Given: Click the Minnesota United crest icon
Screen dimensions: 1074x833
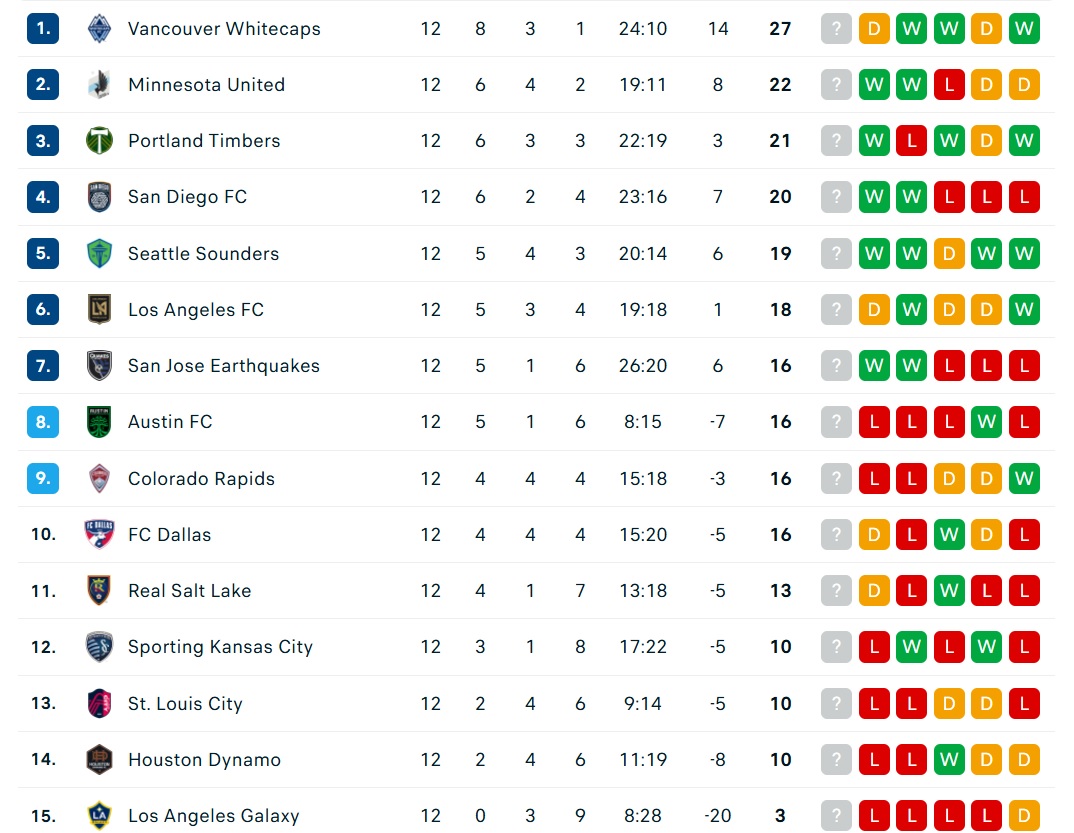Looking at the screenshot, I should coord(99,85).
